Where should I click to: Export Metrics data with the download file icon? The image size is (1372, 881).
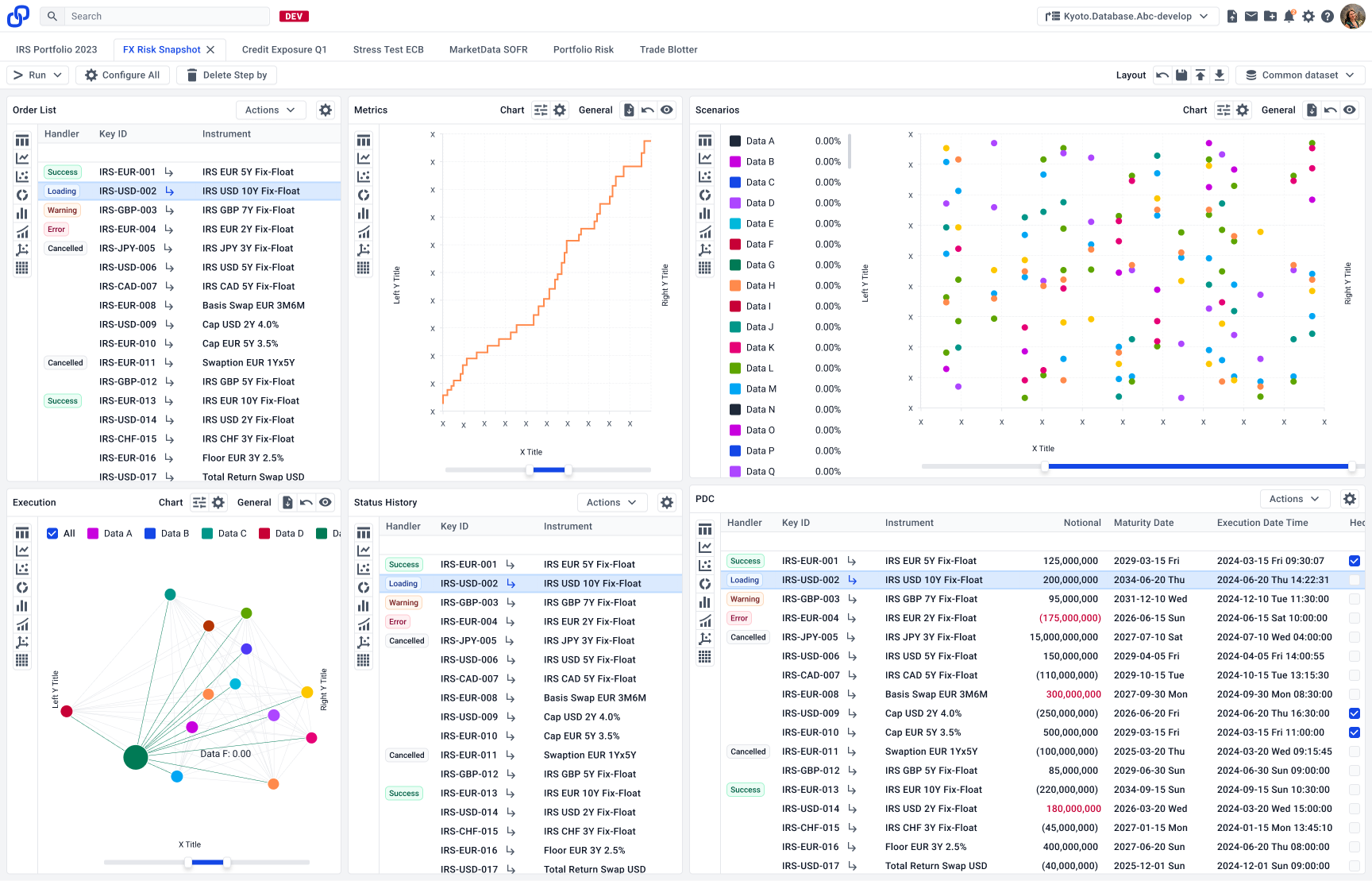pyautogui.click(x=629, y=110)
